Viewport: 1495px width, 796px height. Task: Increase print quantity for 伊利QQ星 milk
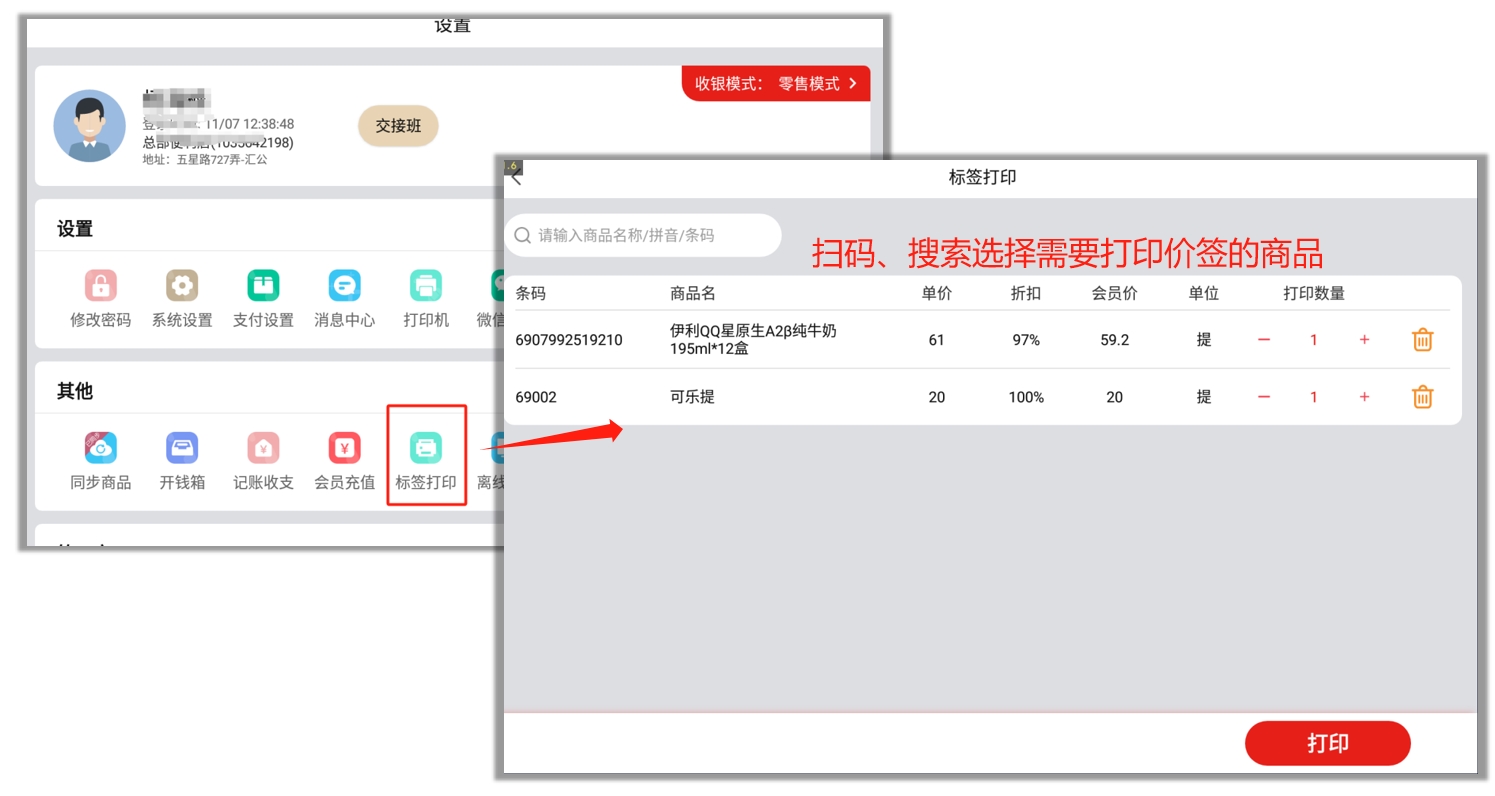tap(1364, 340)
